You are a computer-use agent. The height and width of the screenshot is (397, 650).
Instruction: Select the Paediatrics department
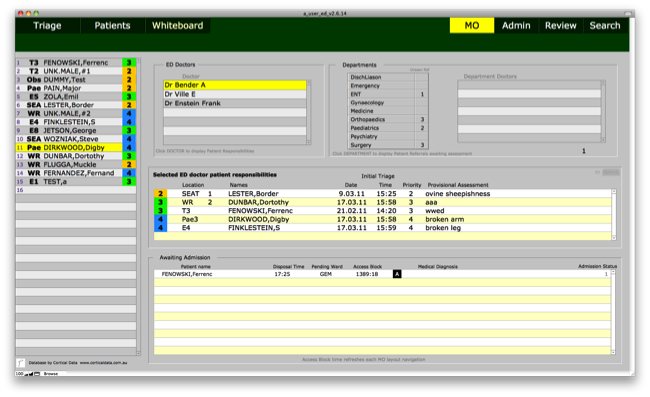click(x=387, y=128)
